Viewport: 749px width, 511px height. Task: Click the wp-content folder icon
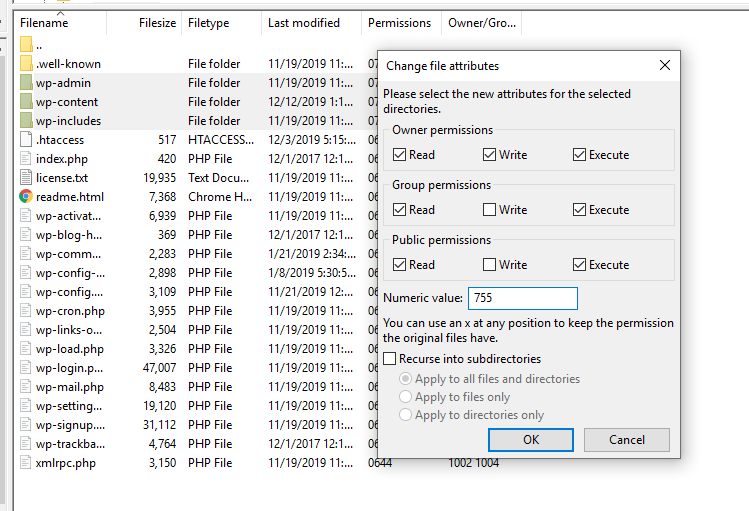click(x=26, y=102)
